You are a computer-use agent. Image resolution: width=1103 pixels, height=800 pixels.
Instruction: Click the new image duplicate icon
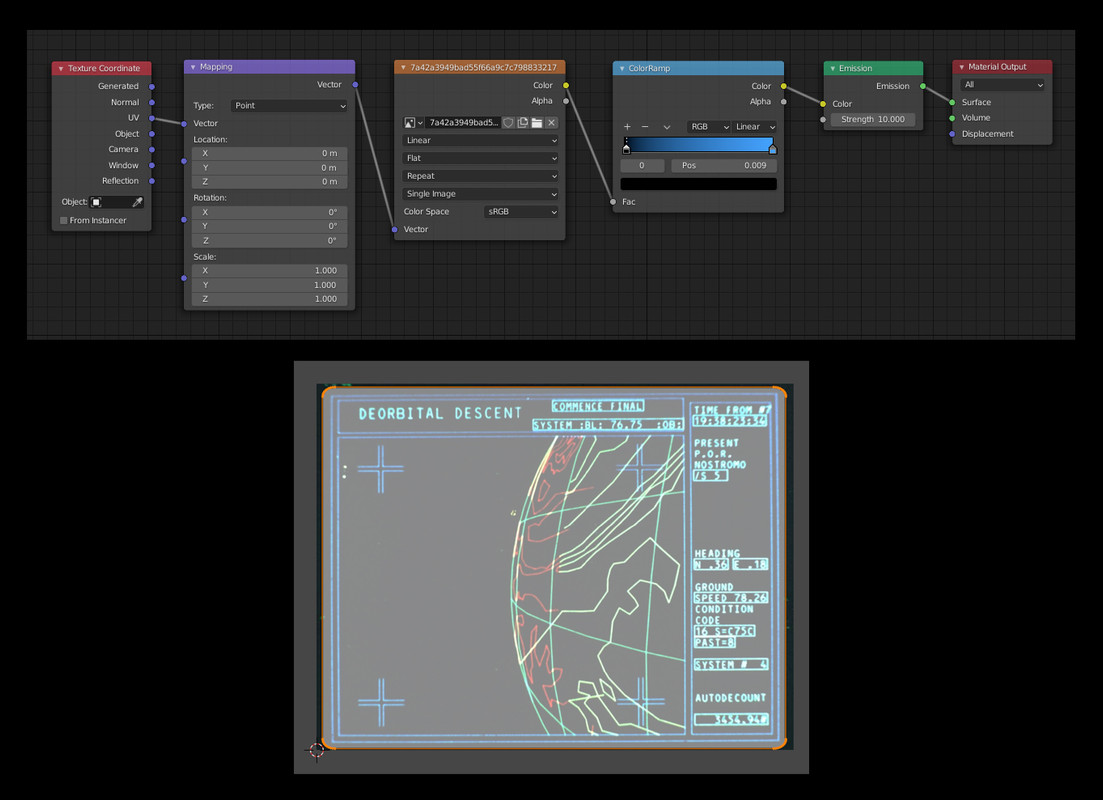click(523, 122)
